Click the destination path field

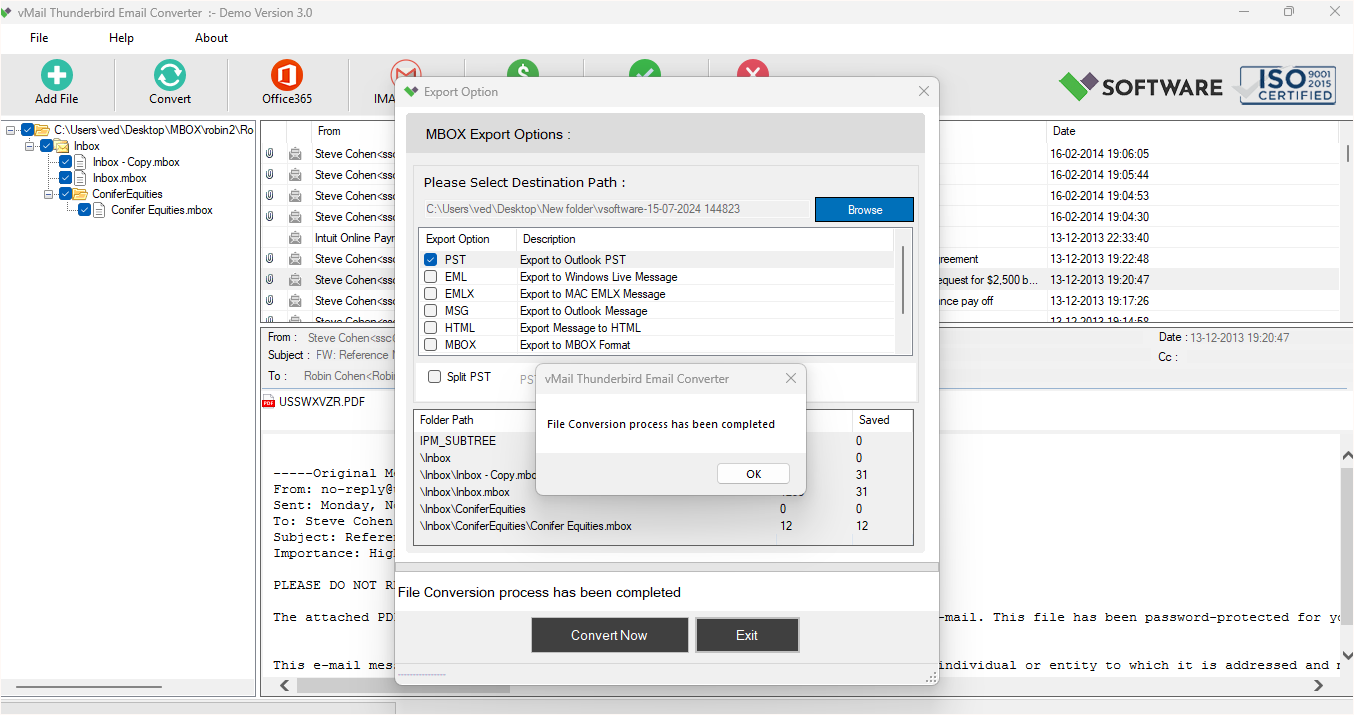click(x=615, y=209)
